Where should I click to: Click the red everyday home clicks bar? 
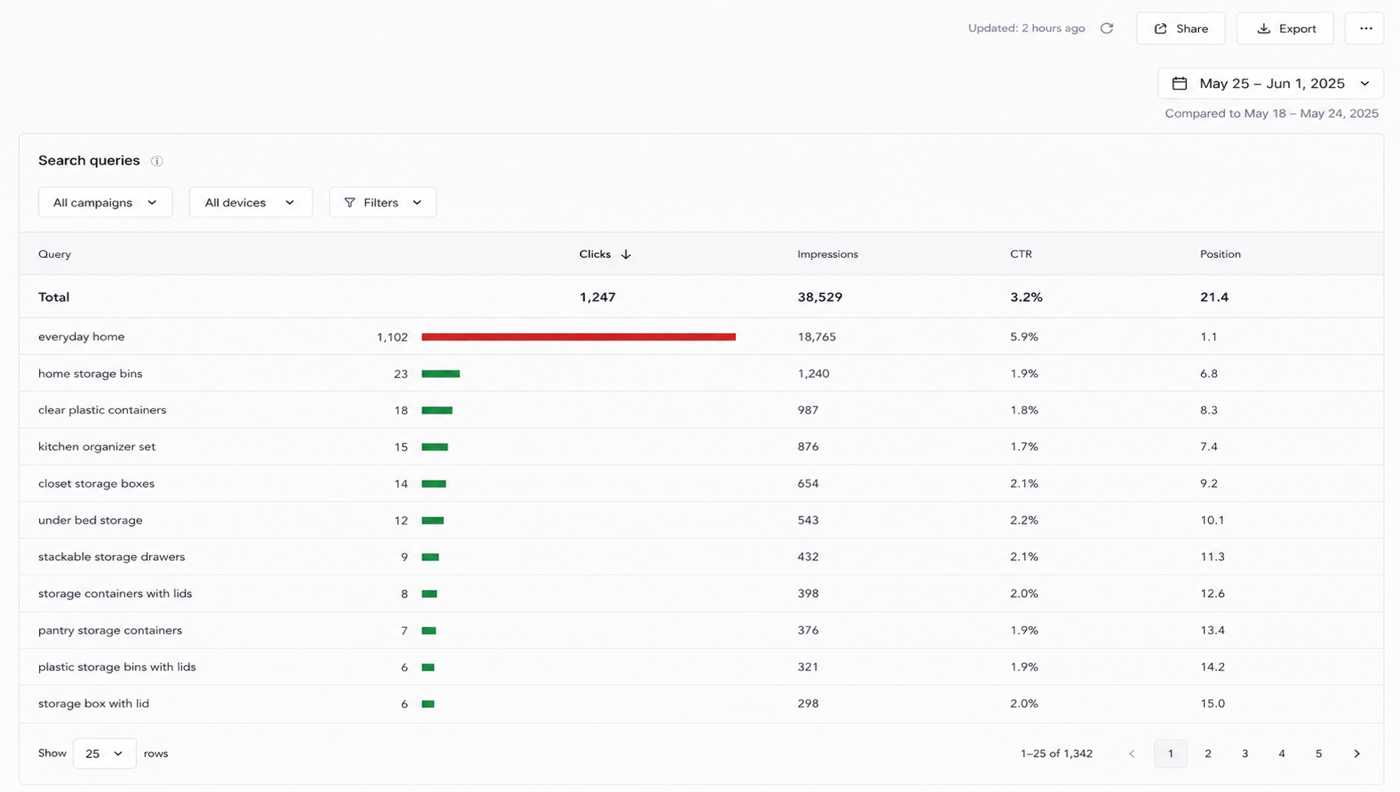click(x=579, y=337)
